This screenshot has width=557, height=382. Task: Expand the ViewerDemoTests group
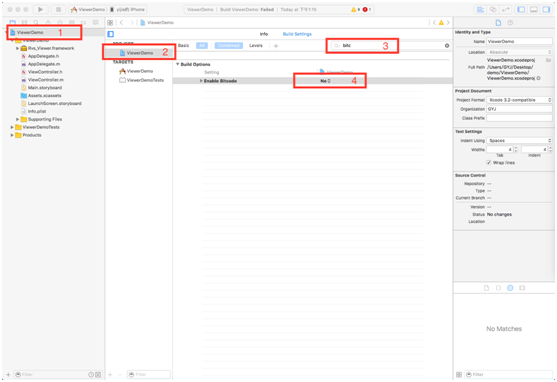point(12,127)
